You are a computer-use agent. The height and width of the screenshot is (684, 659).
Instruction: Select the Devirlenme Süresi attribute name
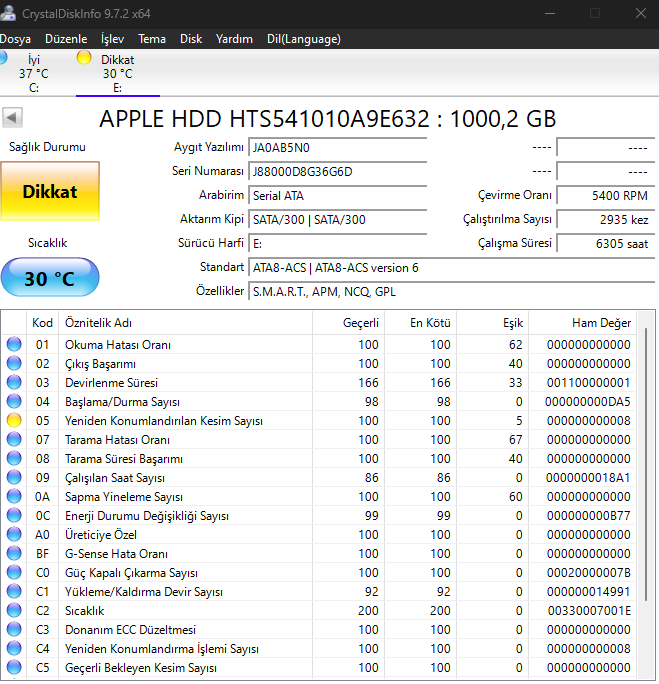coord(111,383)
